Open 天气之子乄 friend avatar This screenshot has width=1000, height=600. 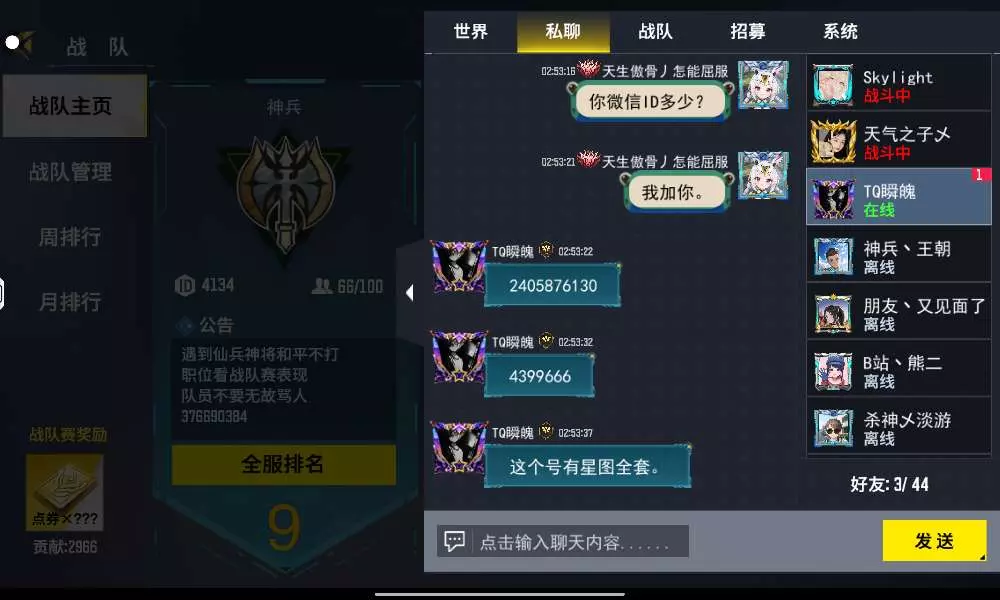[832, 142]
